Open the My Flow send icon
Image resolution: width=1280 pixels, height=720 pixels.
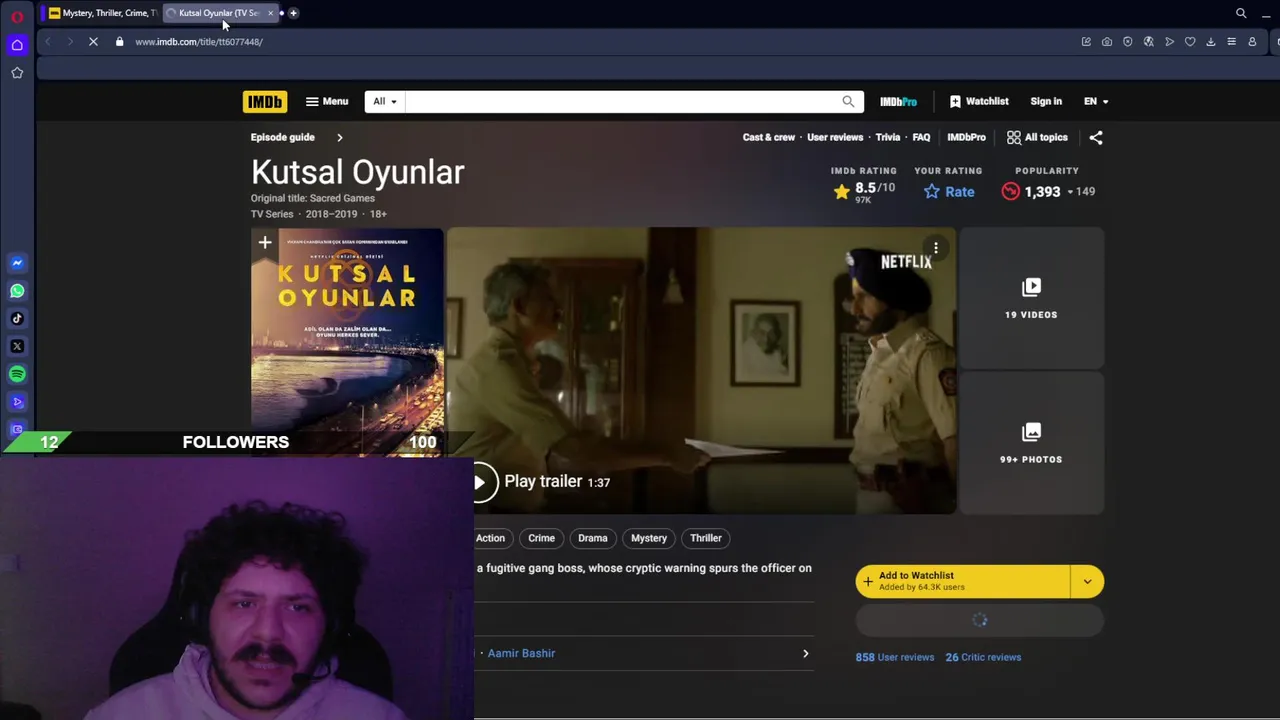pyautogui.click(x=1169, y=42)
